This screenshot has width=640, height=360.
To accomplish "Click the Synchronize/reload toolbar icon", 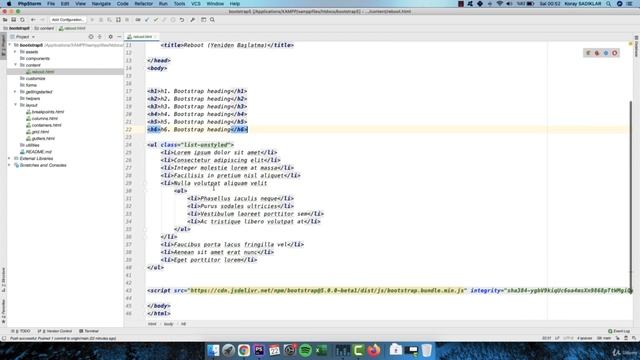I will 22,20.
